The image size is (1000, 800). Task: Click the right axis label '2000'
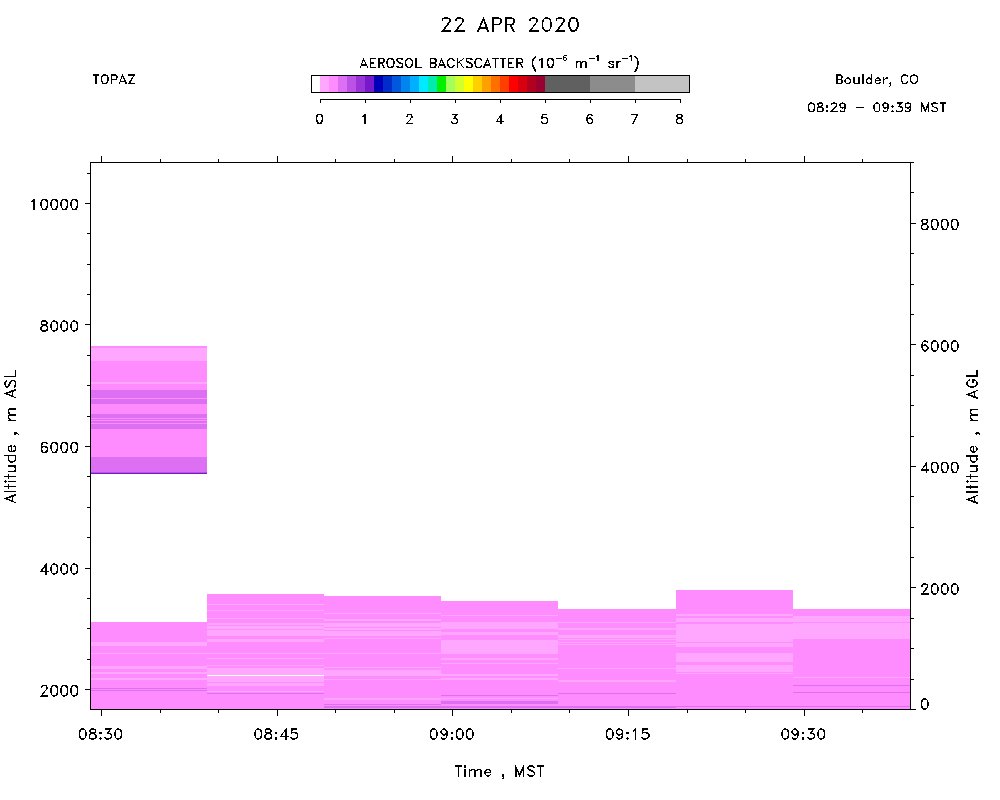click(x=939, y=589)
